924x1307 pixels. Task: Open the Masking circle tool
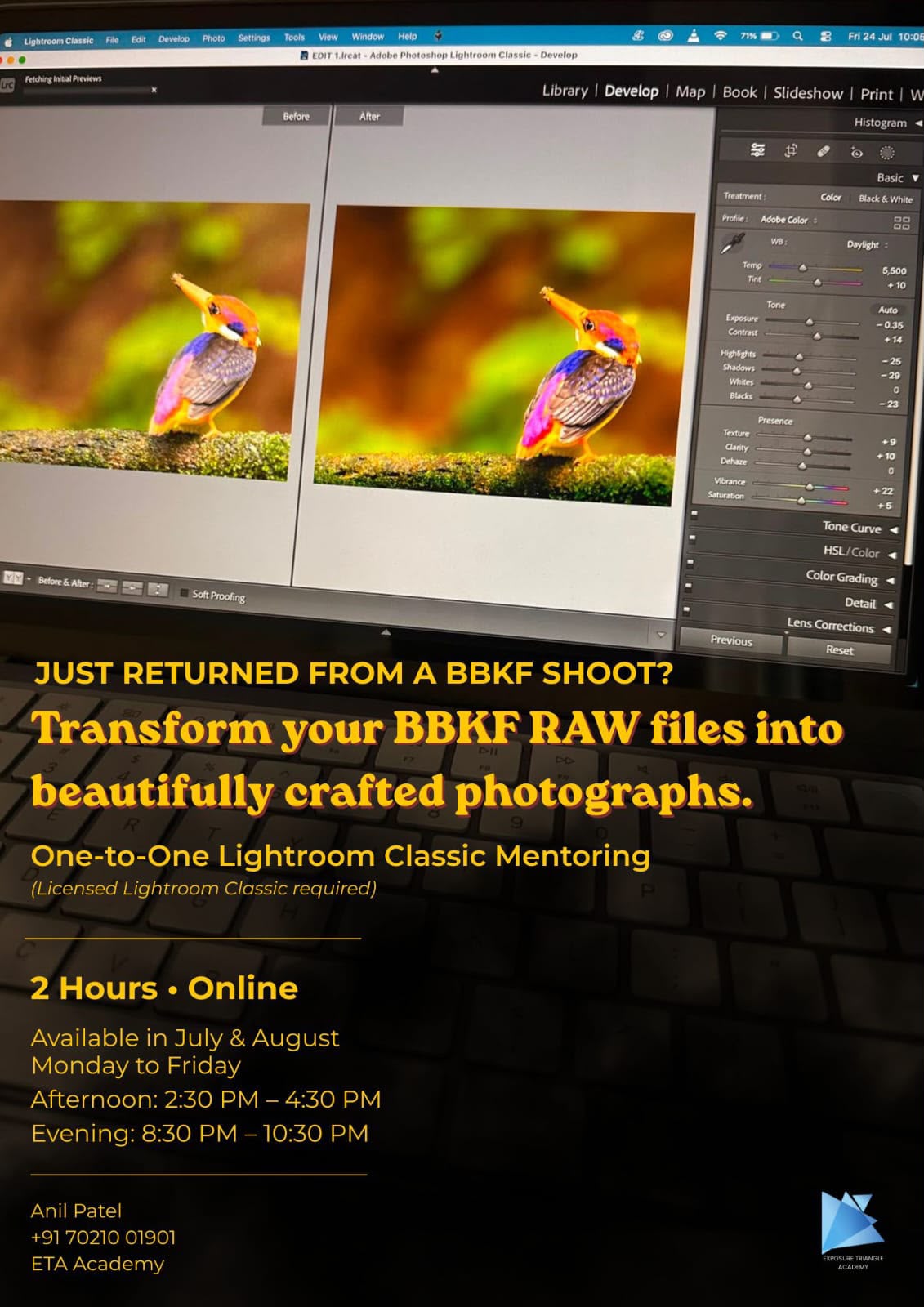tap(887, 153)
